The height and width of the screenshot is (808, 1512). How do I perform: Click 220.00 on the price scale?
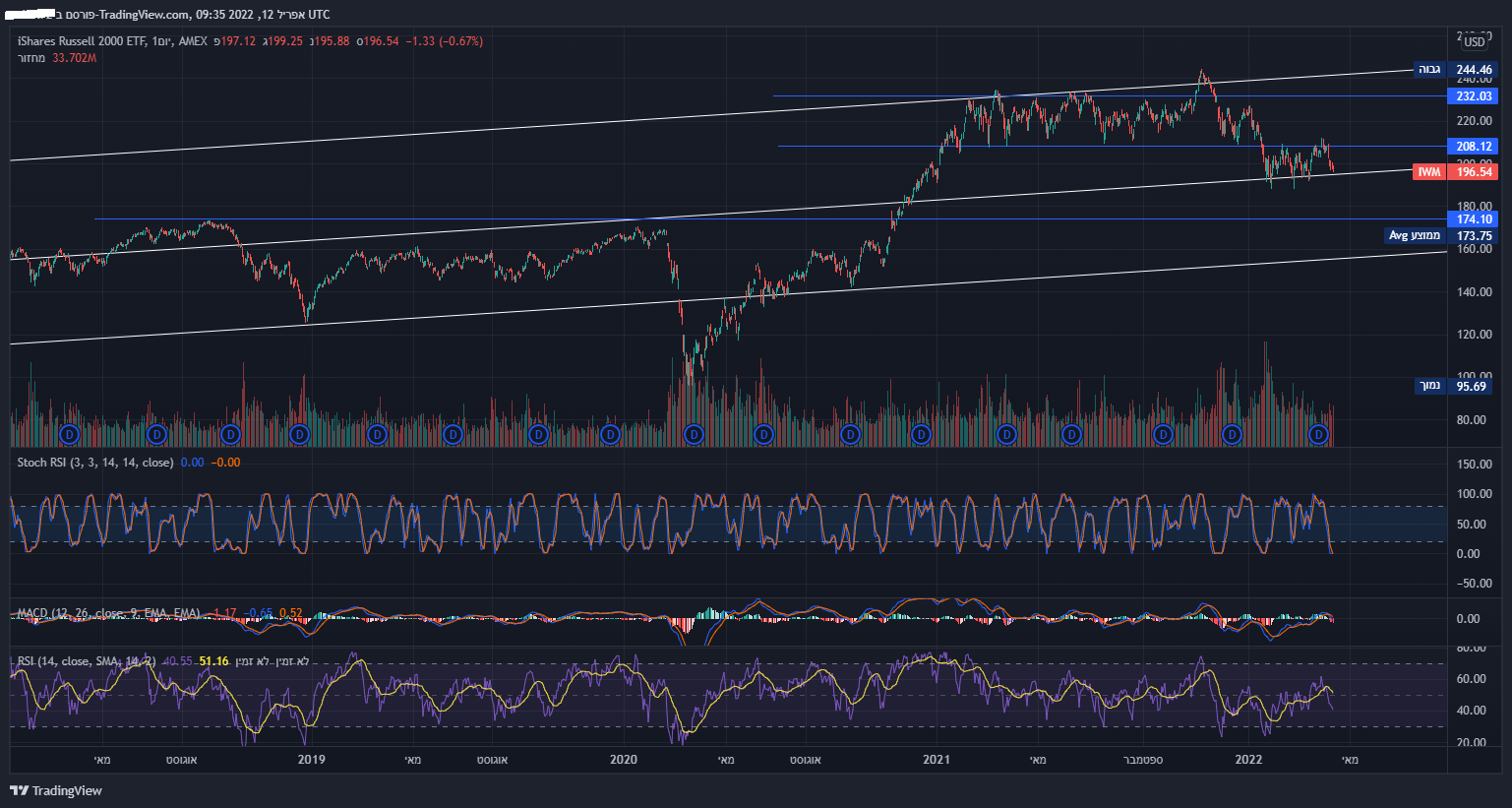[x=1474, y=121]
